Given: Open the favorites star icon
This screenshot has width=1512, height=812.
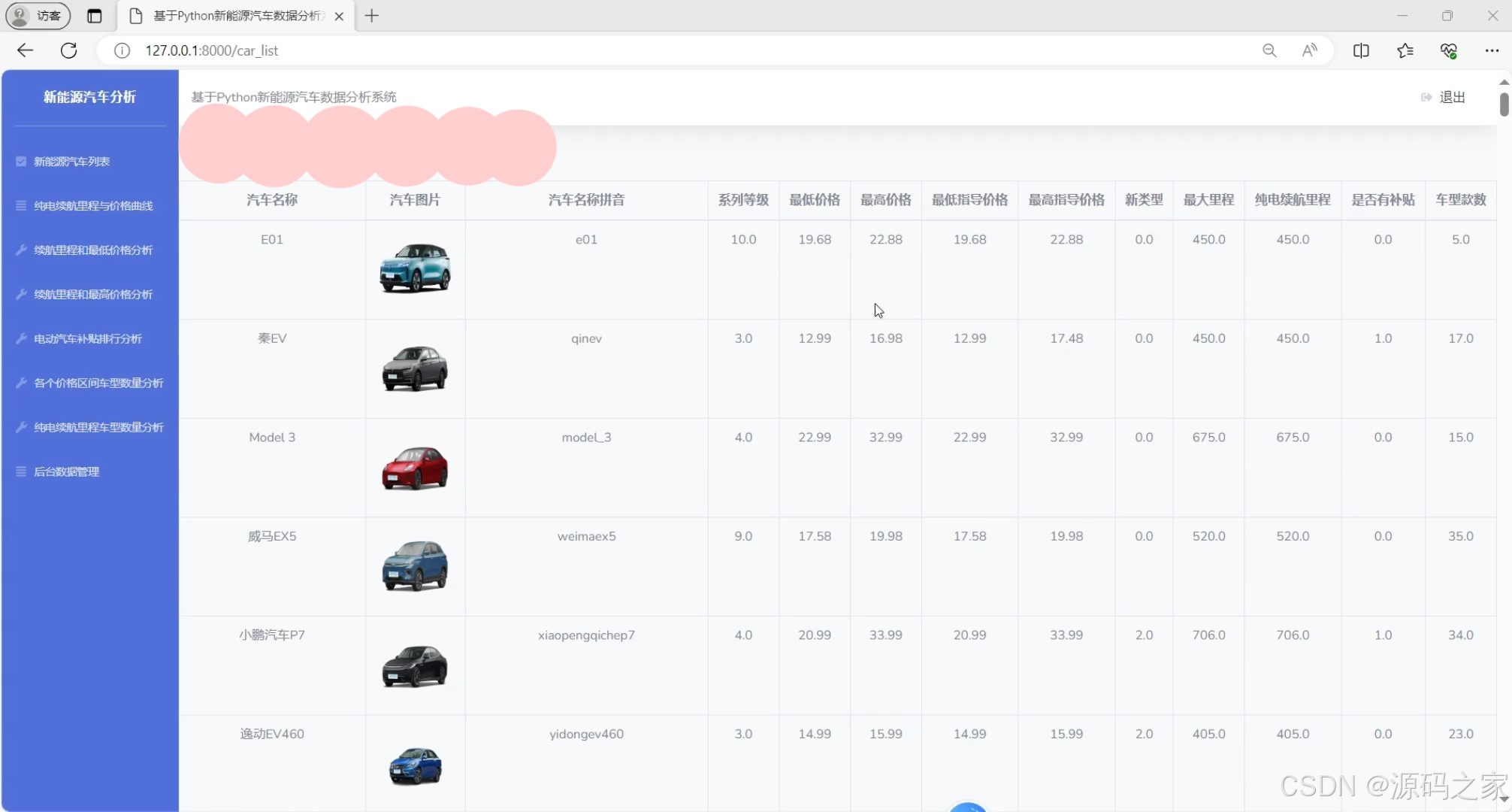Looking at the screenshot, I should [1405, 50].
